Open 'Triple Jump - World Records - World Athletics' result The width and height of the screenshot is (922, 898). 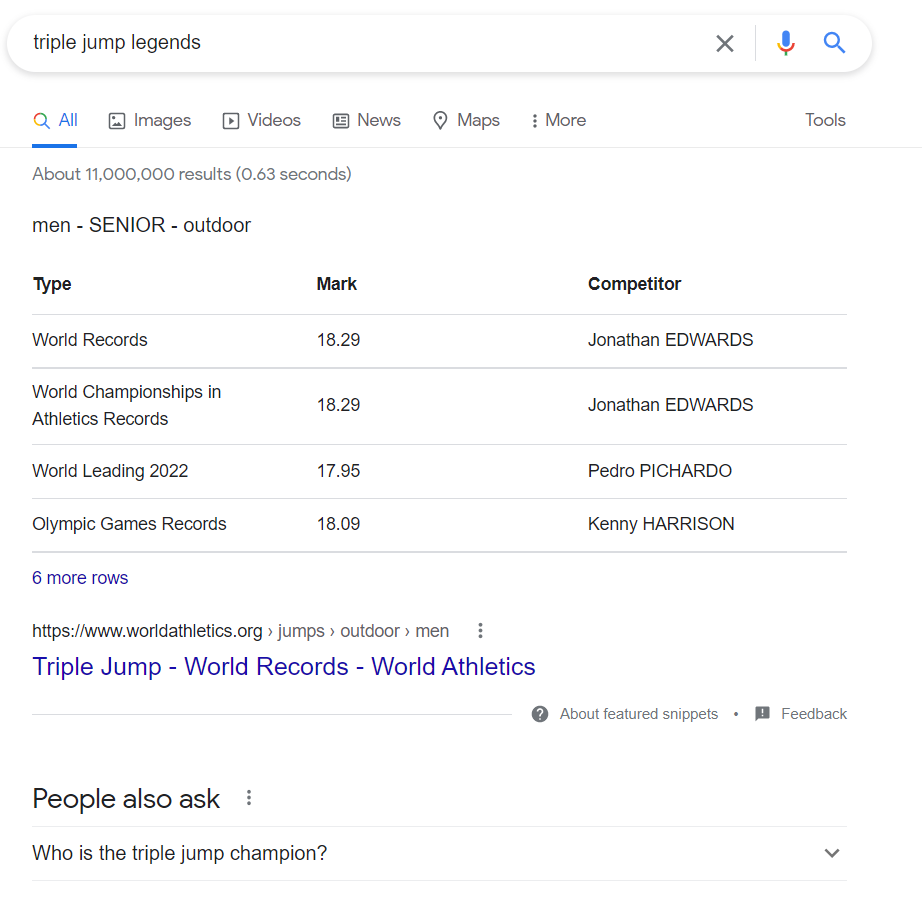[x=283, y=666]
